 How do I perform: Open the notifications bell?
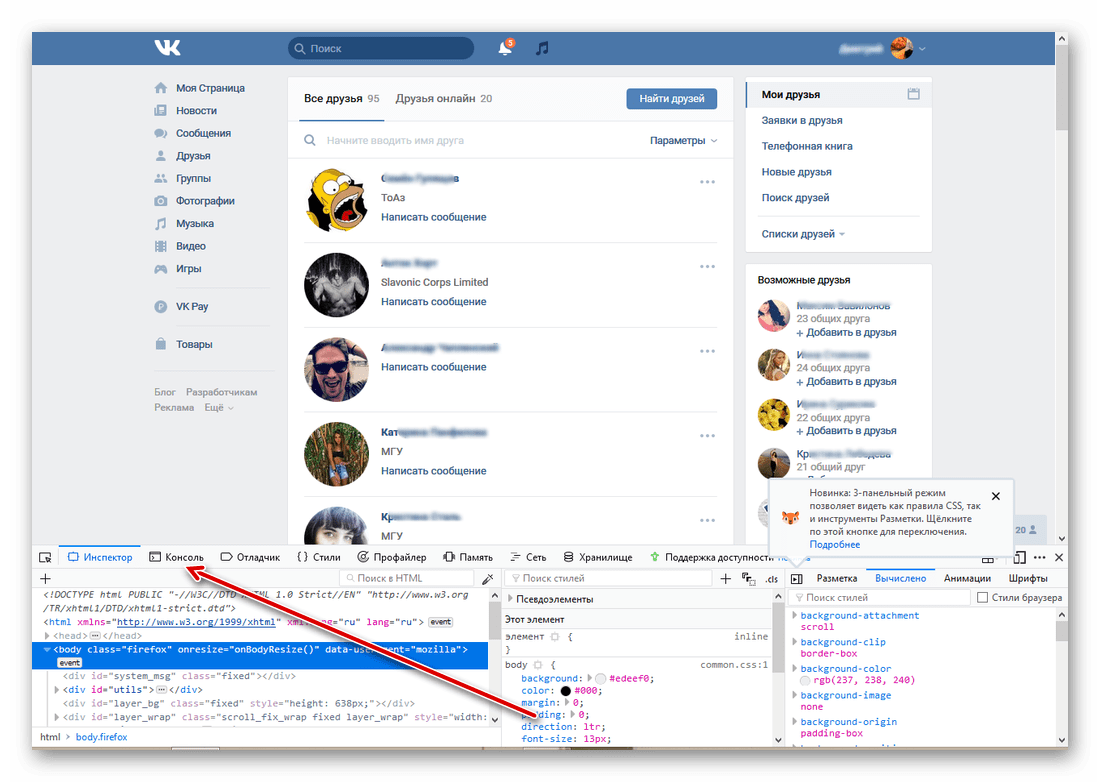pyautogui.click(x=505, y=48)
